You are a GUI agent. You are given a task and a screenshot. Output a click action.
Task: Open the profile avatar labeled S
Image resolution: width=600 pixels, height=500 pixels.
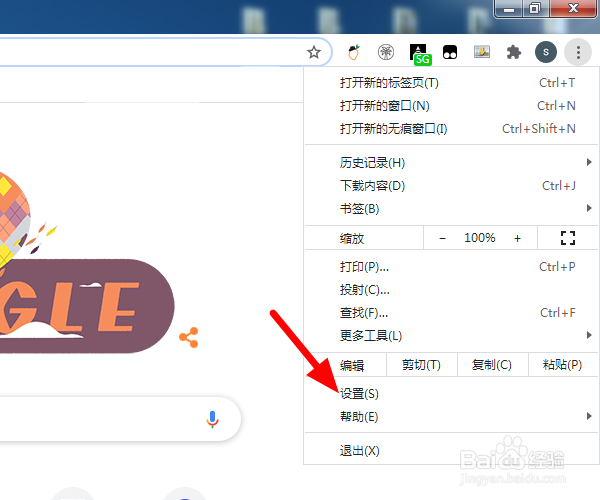pos(546,52)
